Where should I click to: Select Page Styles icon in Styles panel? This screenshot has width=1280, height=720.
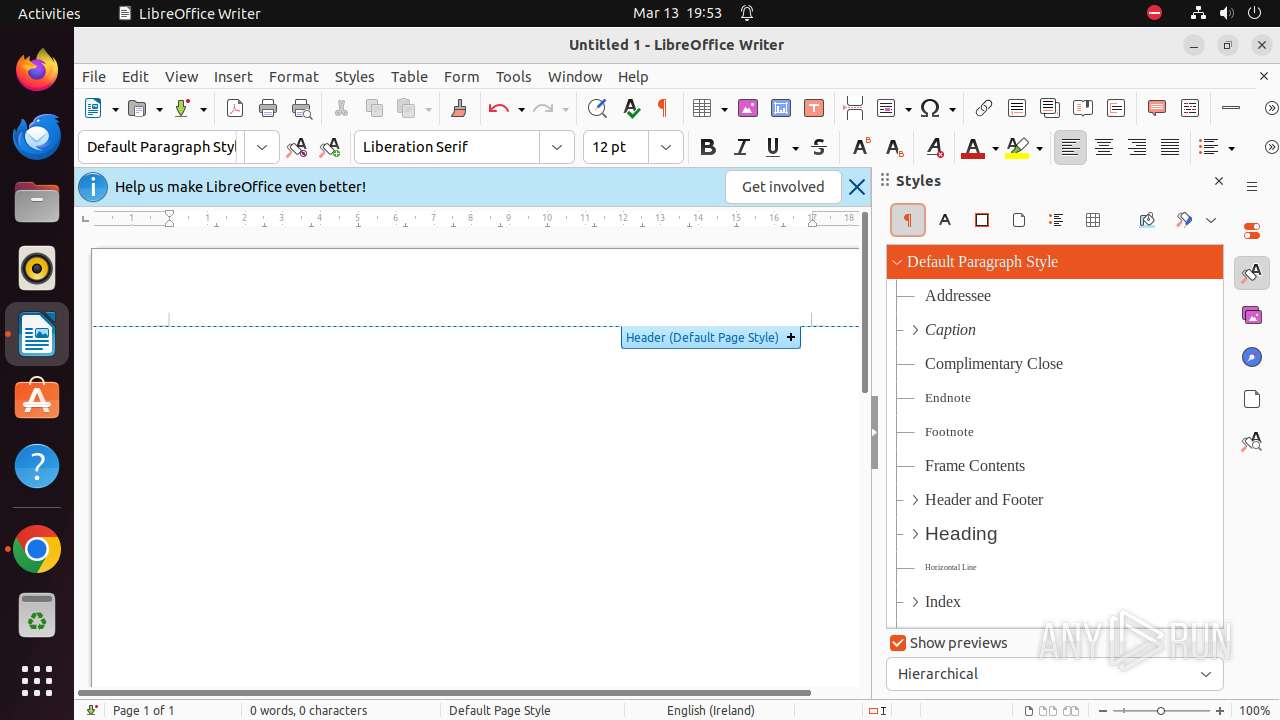click(x=1019, y=220)
